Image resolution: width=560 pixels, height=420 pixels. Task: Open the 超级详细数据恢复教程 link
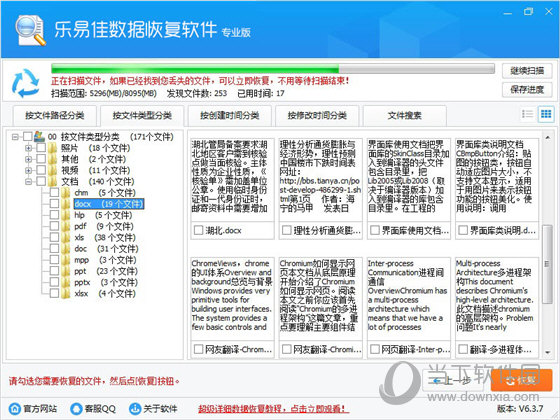pos(274,409)
